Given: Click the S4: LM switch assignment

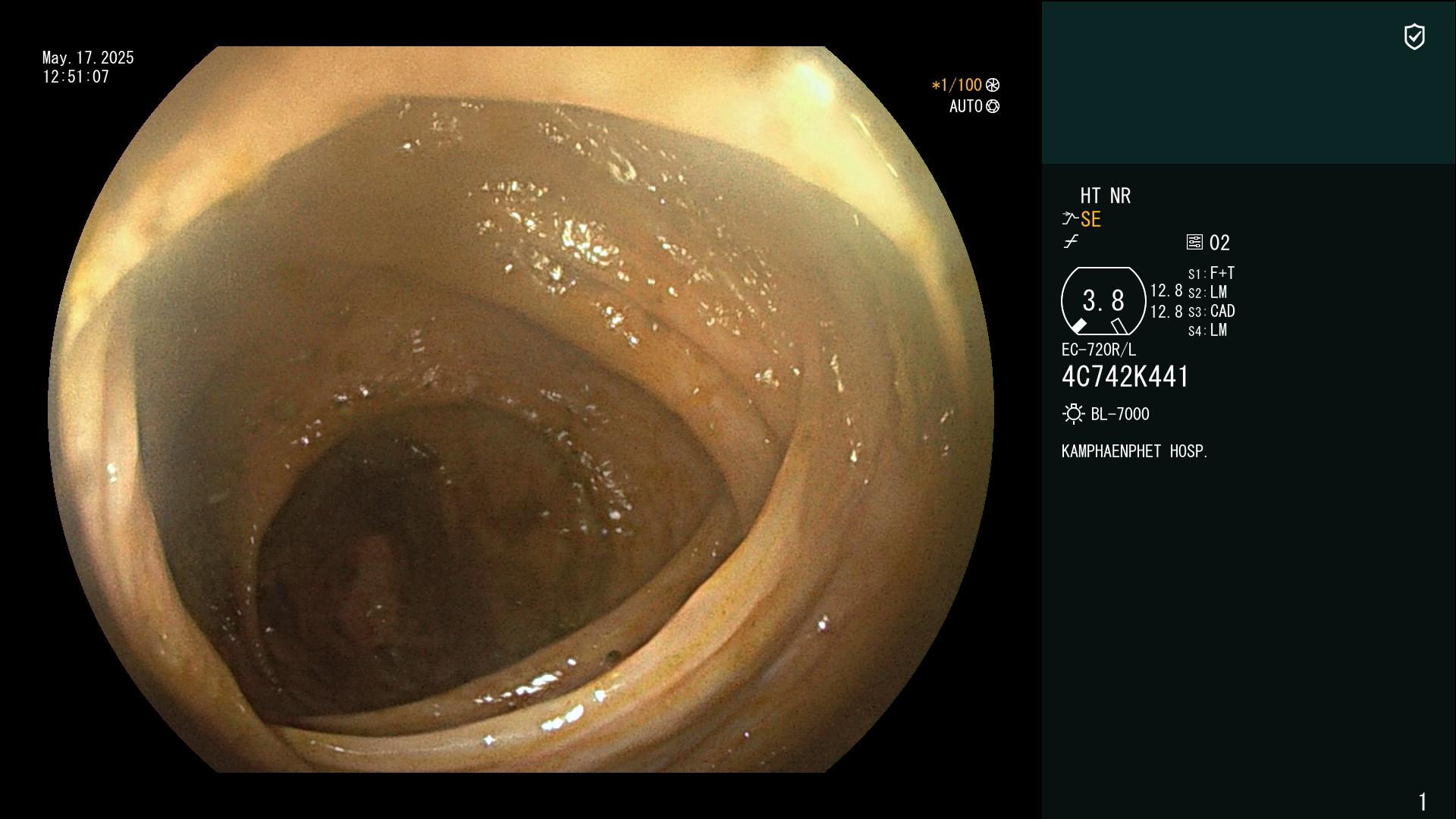Looking at the screenshot, I should [x=1207, y=330].
